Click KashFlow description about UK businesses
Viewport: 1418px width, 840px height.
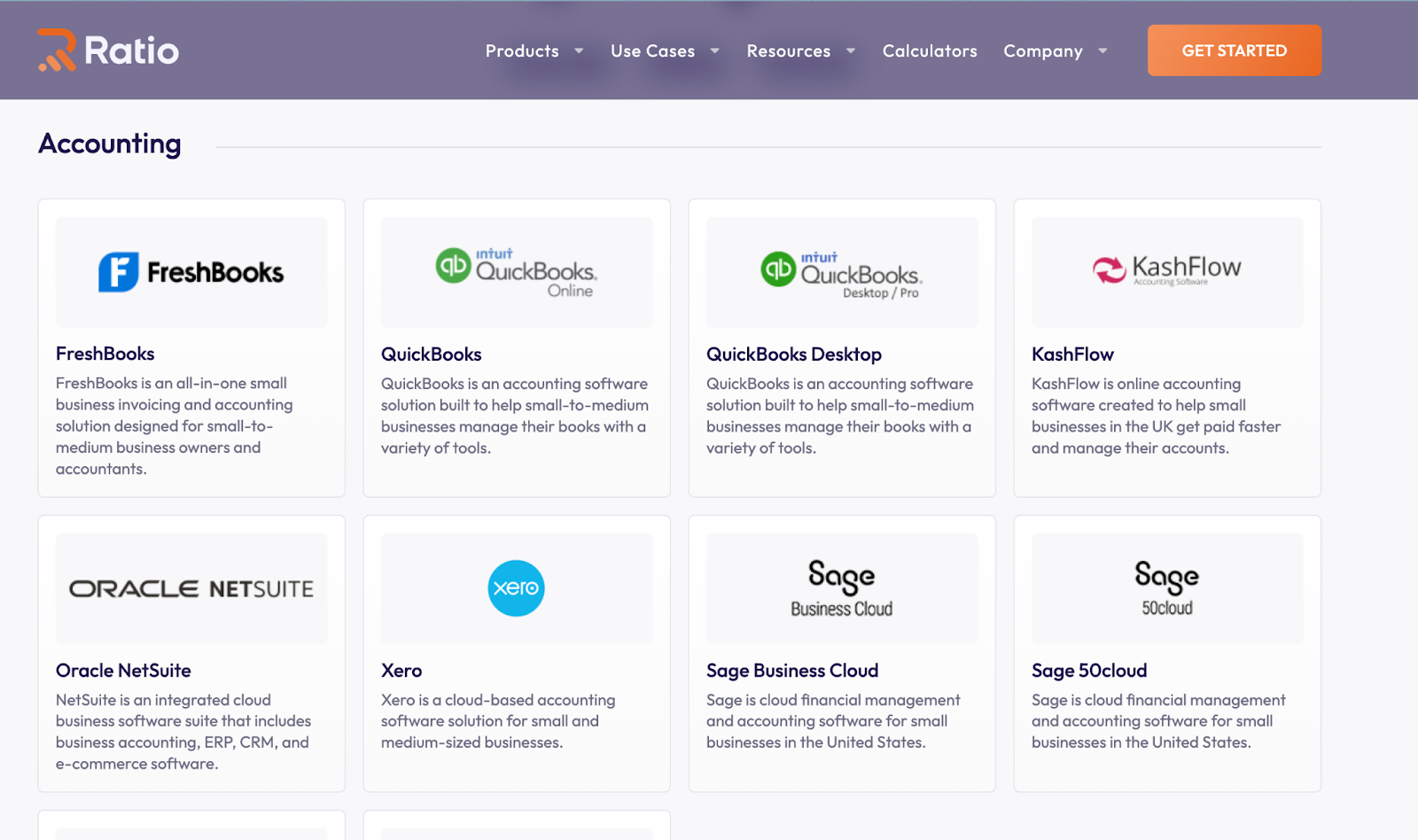[1157, 416]
